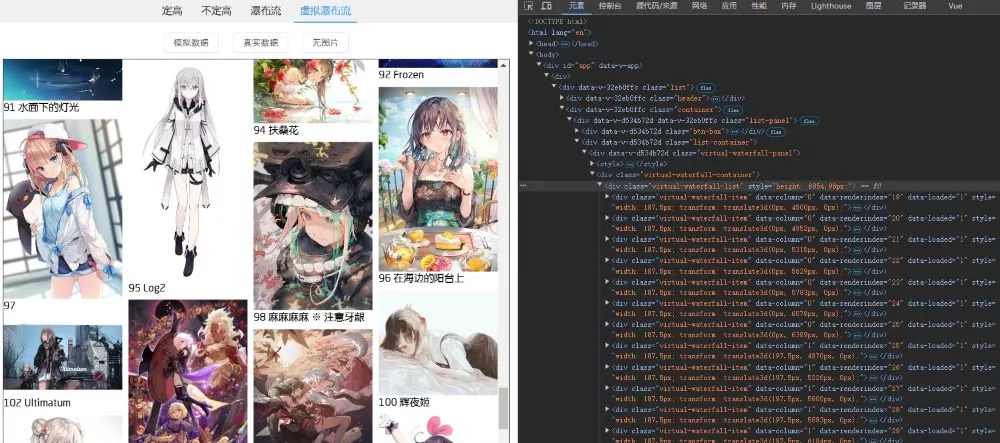Viewport: 1000px width, 443px height.
Task: Collapse the div id="app" node
Action: (x=539, y=65)
